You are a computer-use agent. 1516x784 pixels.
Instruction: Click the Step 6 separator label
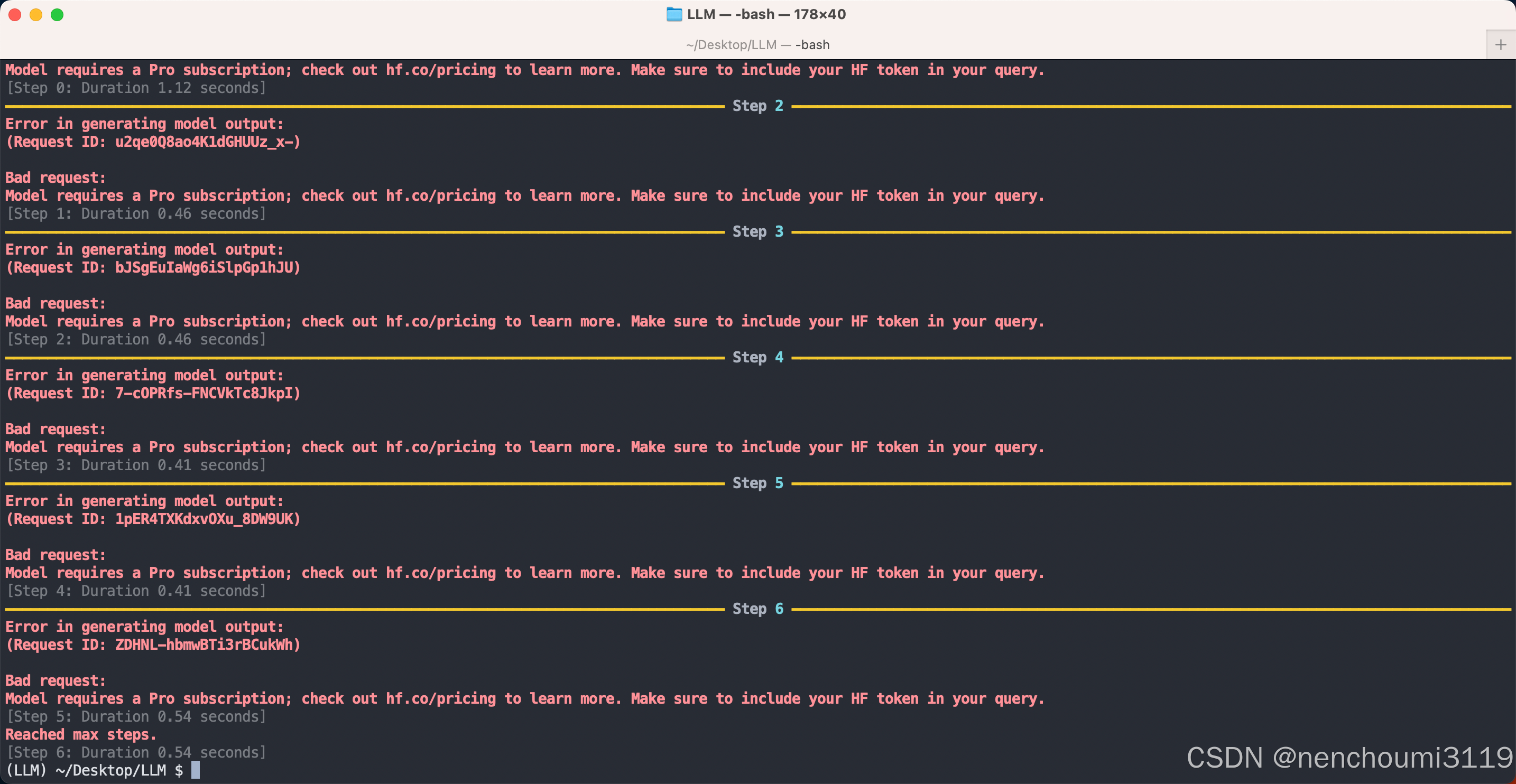pyautogui.click(x=757, y=609)
